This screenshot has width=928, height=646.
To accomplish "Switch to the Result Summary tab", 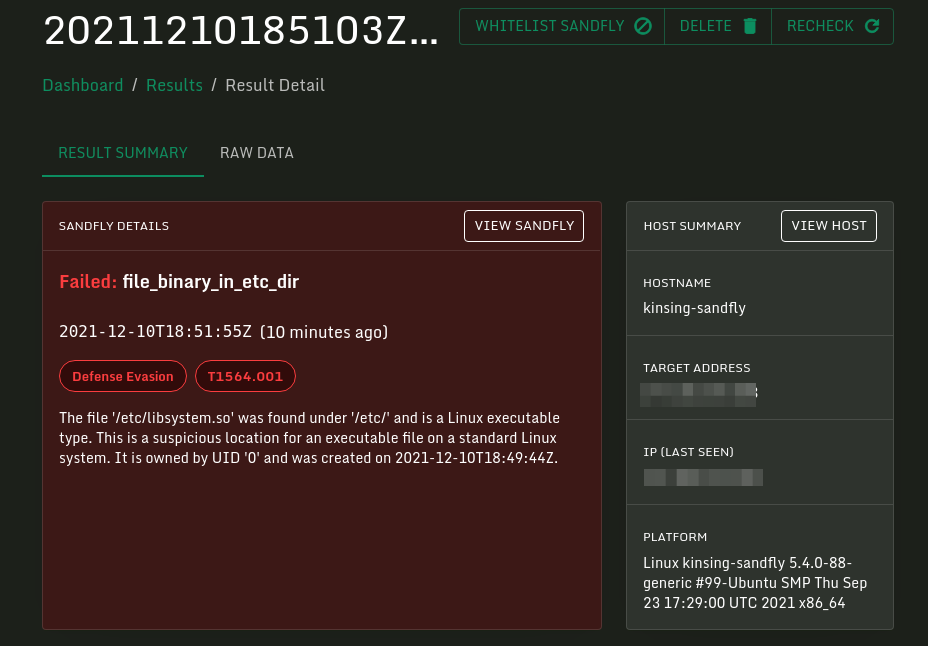I will [123, 153].
